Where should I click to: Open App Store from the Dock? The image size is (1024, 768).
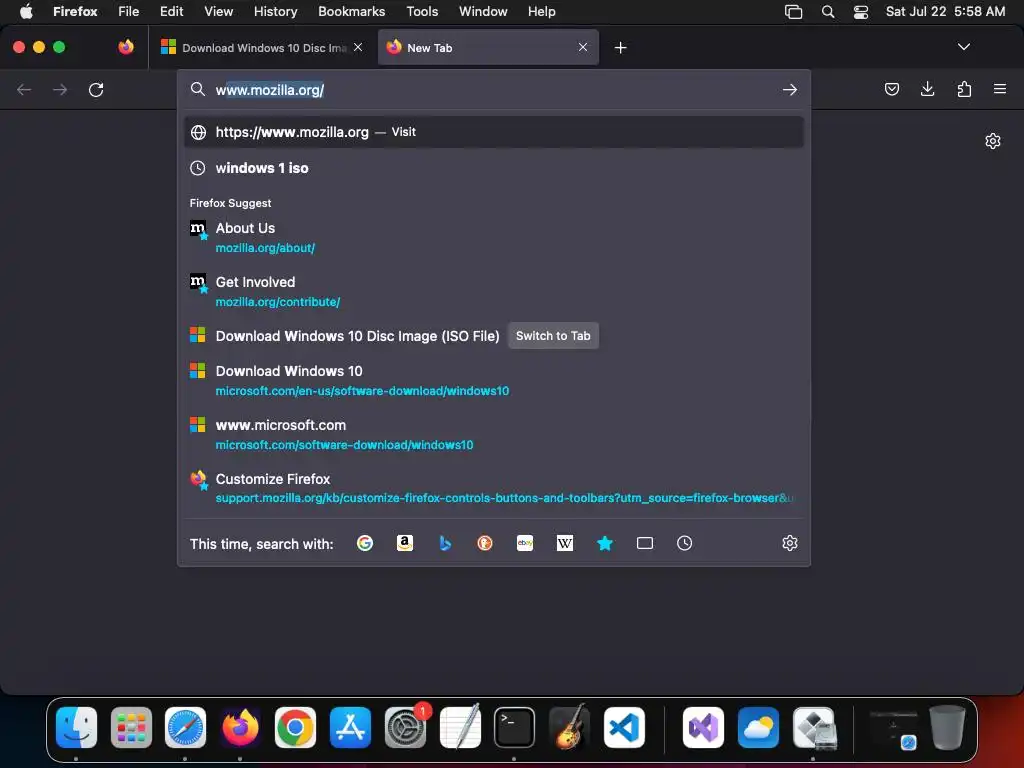(350, 727)
